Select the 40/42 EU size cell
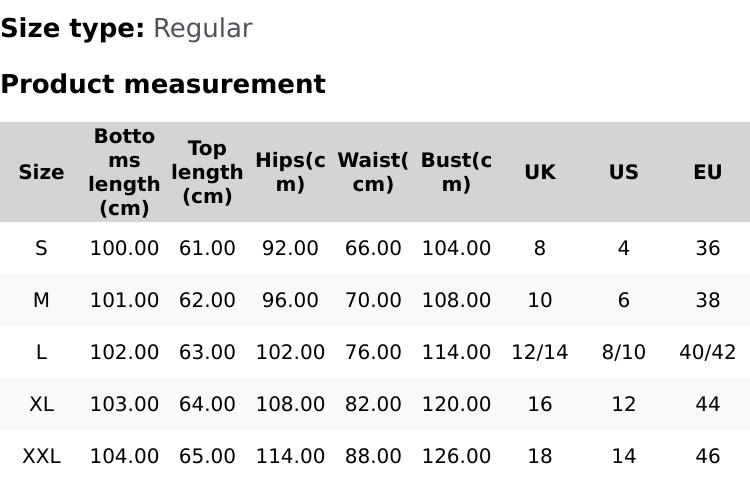 pyautogui.click(x=707, y=352)
